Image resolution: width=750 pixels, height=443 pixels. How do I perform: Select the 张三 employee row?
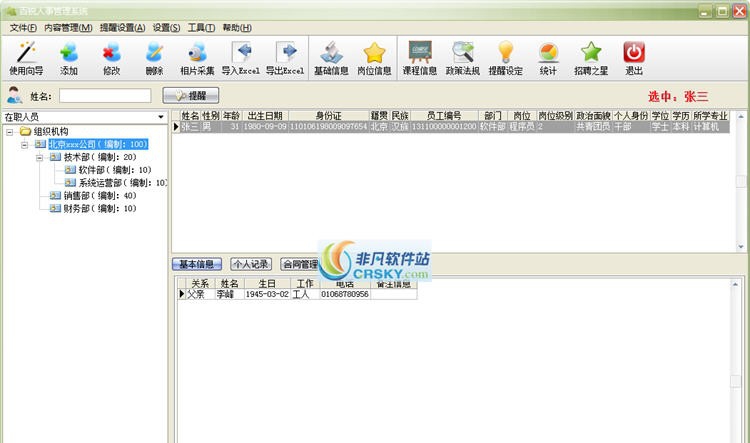(x=451, y=127)
